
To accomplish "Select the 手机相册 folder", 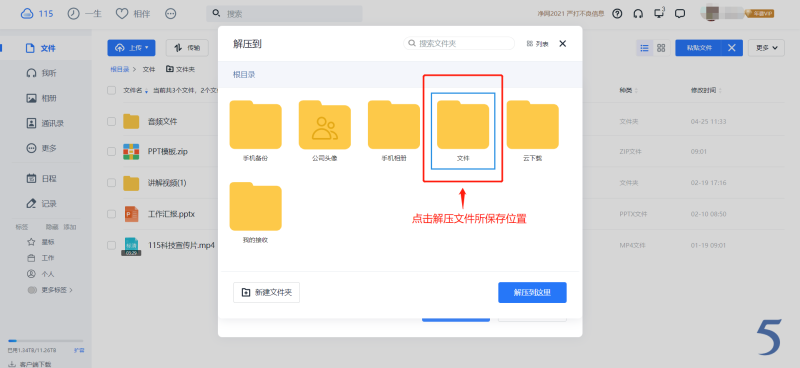I will point(394,131).
